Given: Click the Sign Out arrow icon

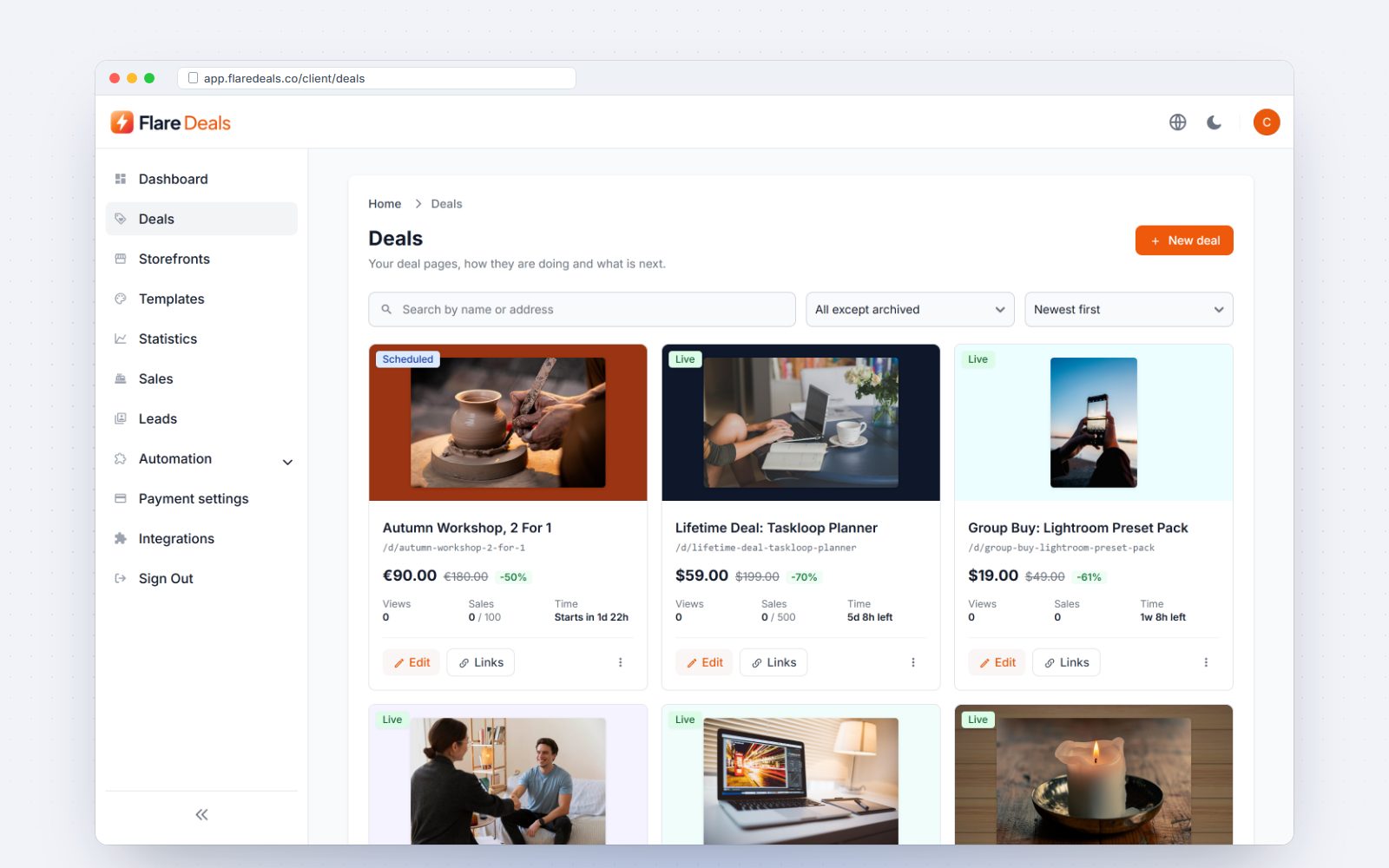Looking at the screenshot, I should click(x=121, y=578).
